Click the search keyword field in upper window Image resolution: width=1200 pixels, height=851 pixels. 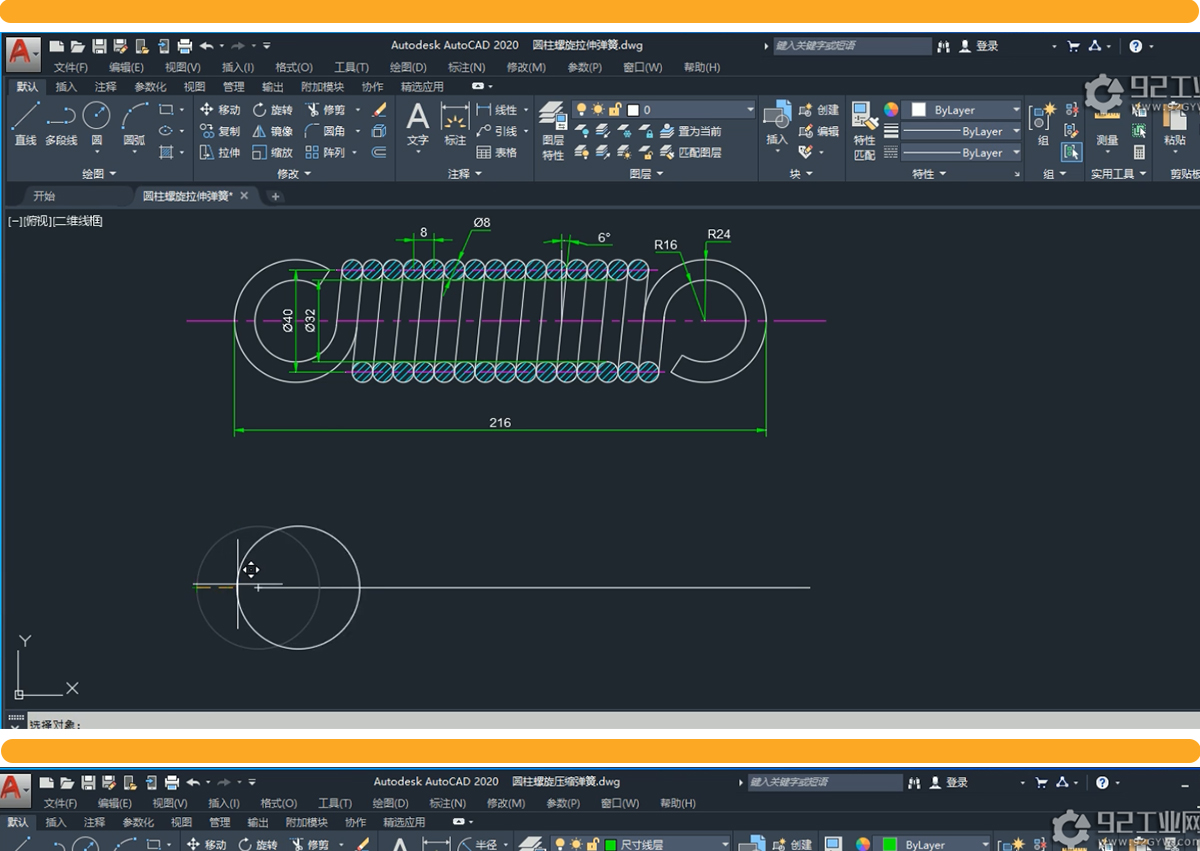[852, 46]
